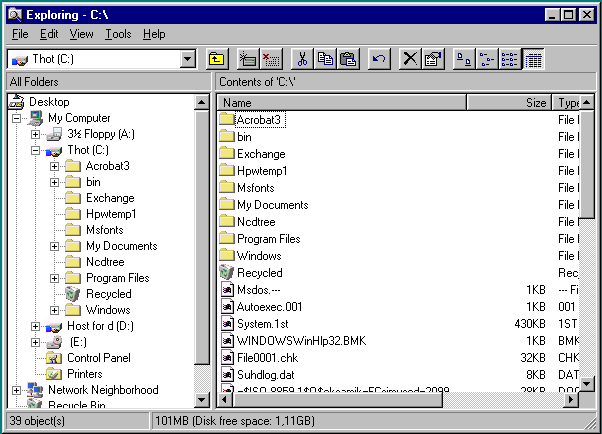This screenshot has width=602, height=434.
Task: Click the Suhdlog.dat file icon
Action: [x=227, y=374]
